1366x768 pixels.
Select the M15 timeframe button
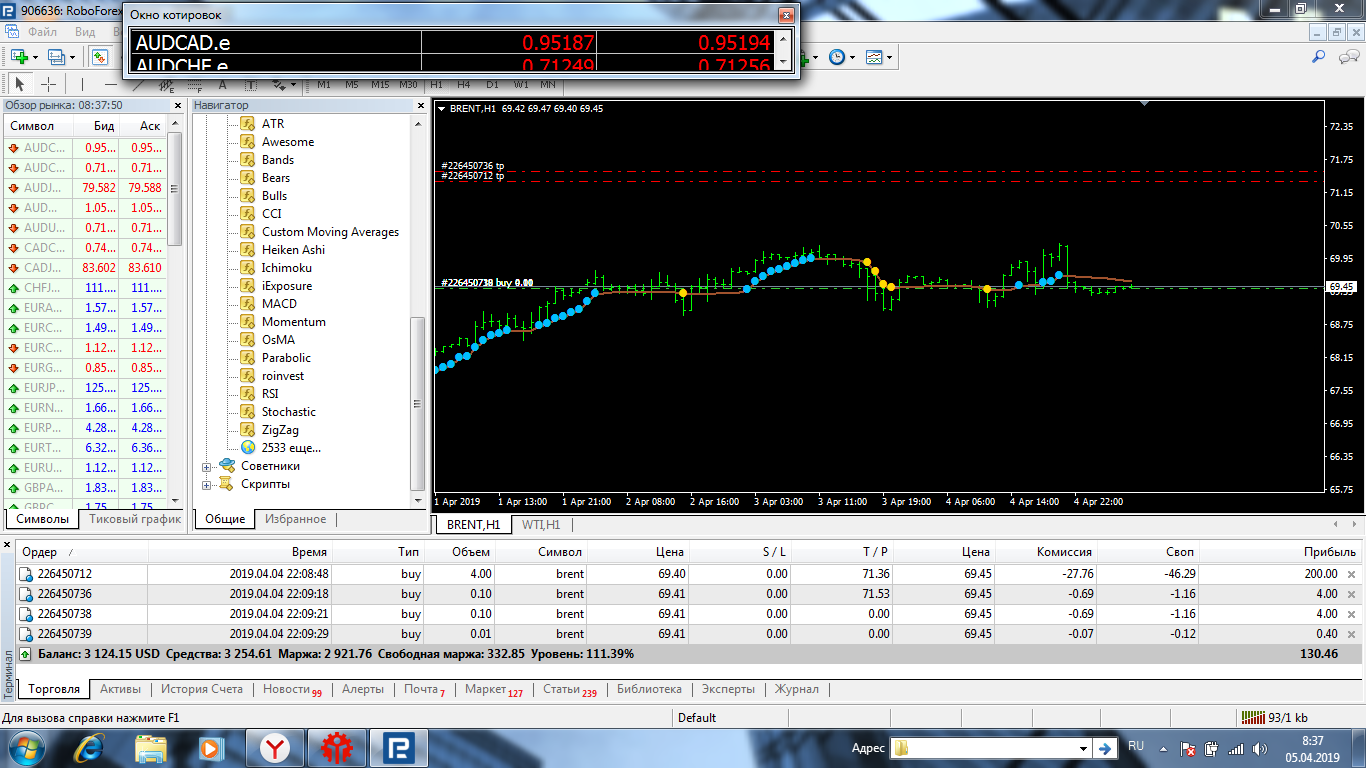[x=380, y=85]
